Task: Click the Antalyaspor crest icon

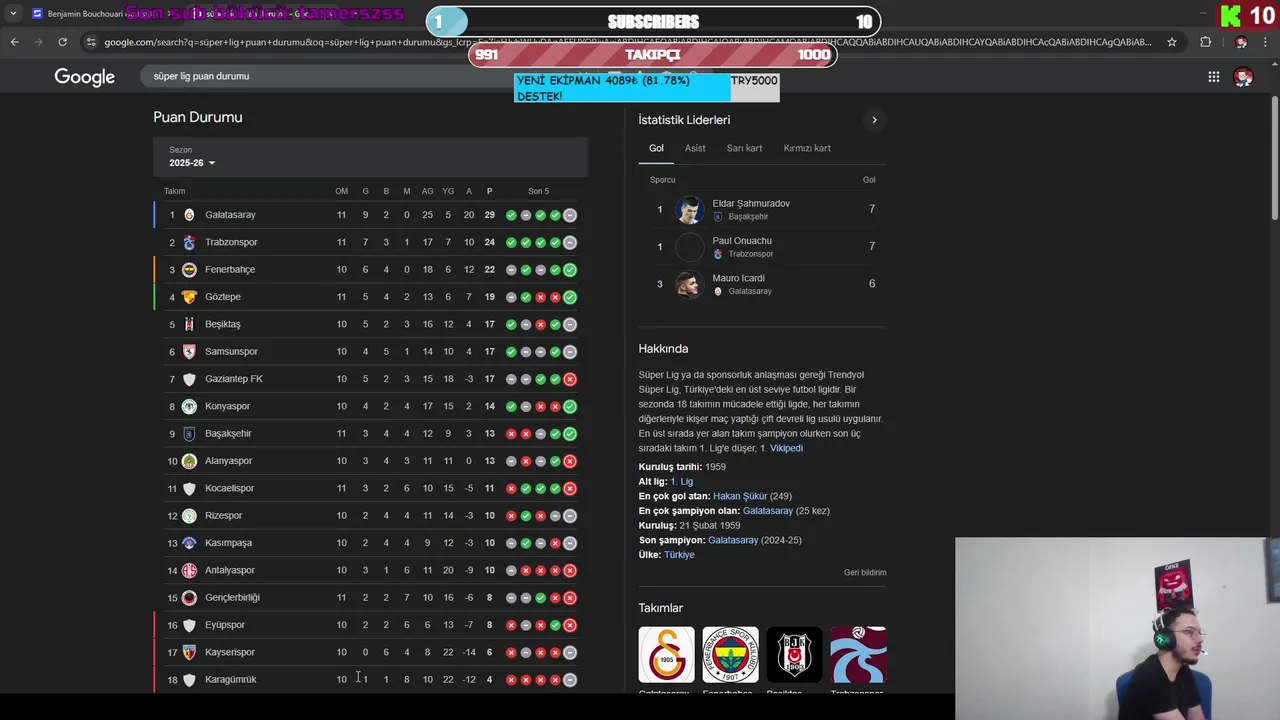Action: pos(189,570)
